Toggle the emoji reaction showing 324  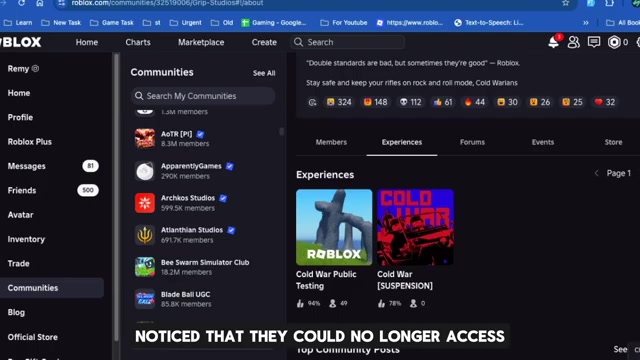click(x=339, y=102)
